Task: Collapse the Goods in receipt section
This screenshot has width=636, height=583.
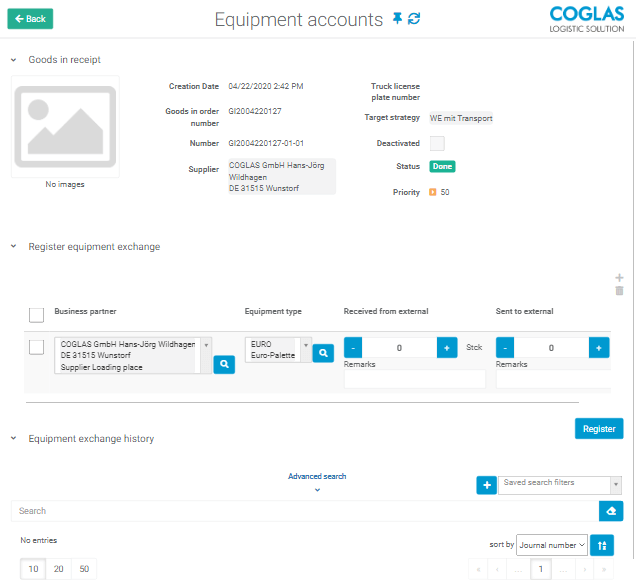Action: point(14,60)
